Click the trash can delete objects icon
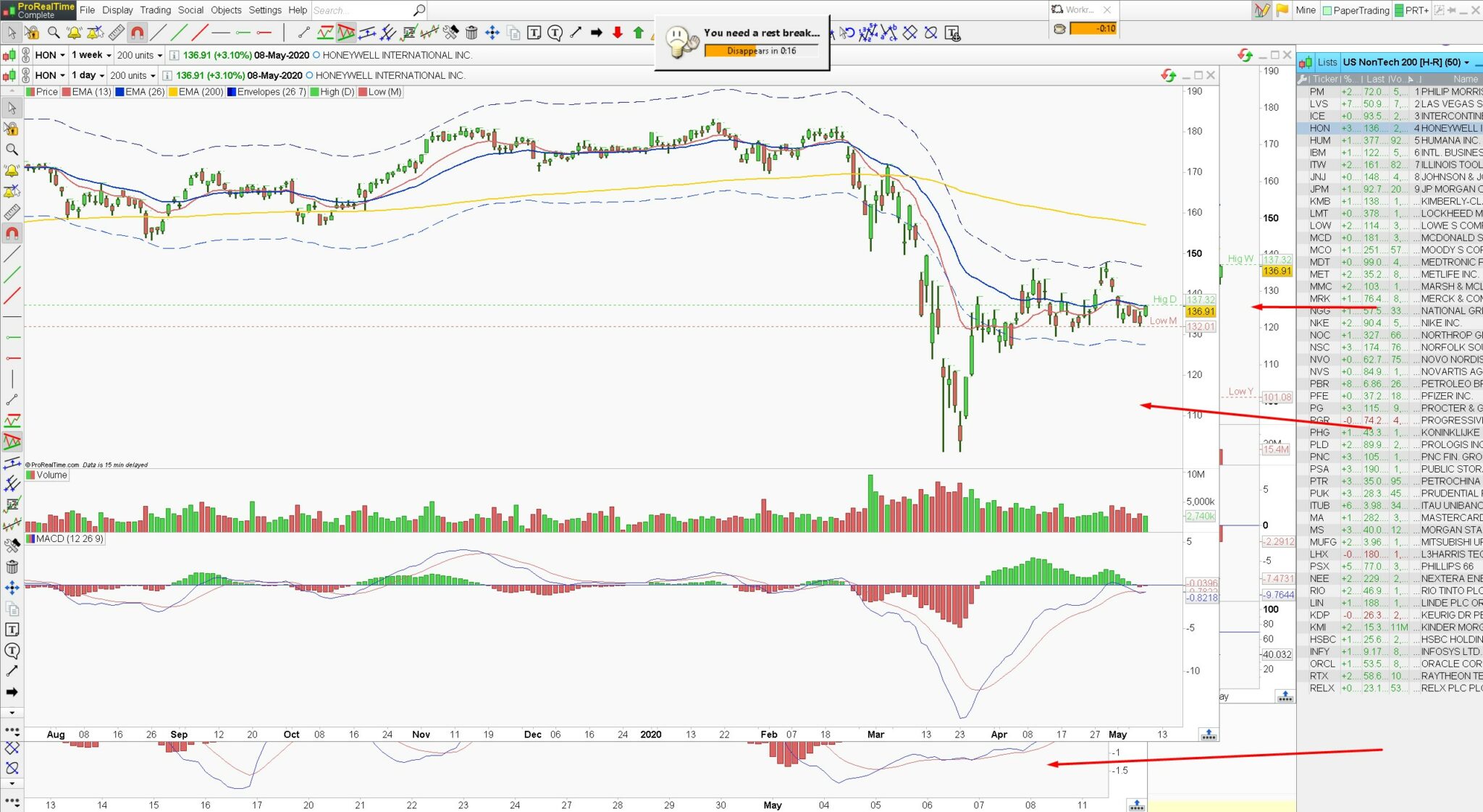This screenshot has width=1483, height=812. point(471,33)
